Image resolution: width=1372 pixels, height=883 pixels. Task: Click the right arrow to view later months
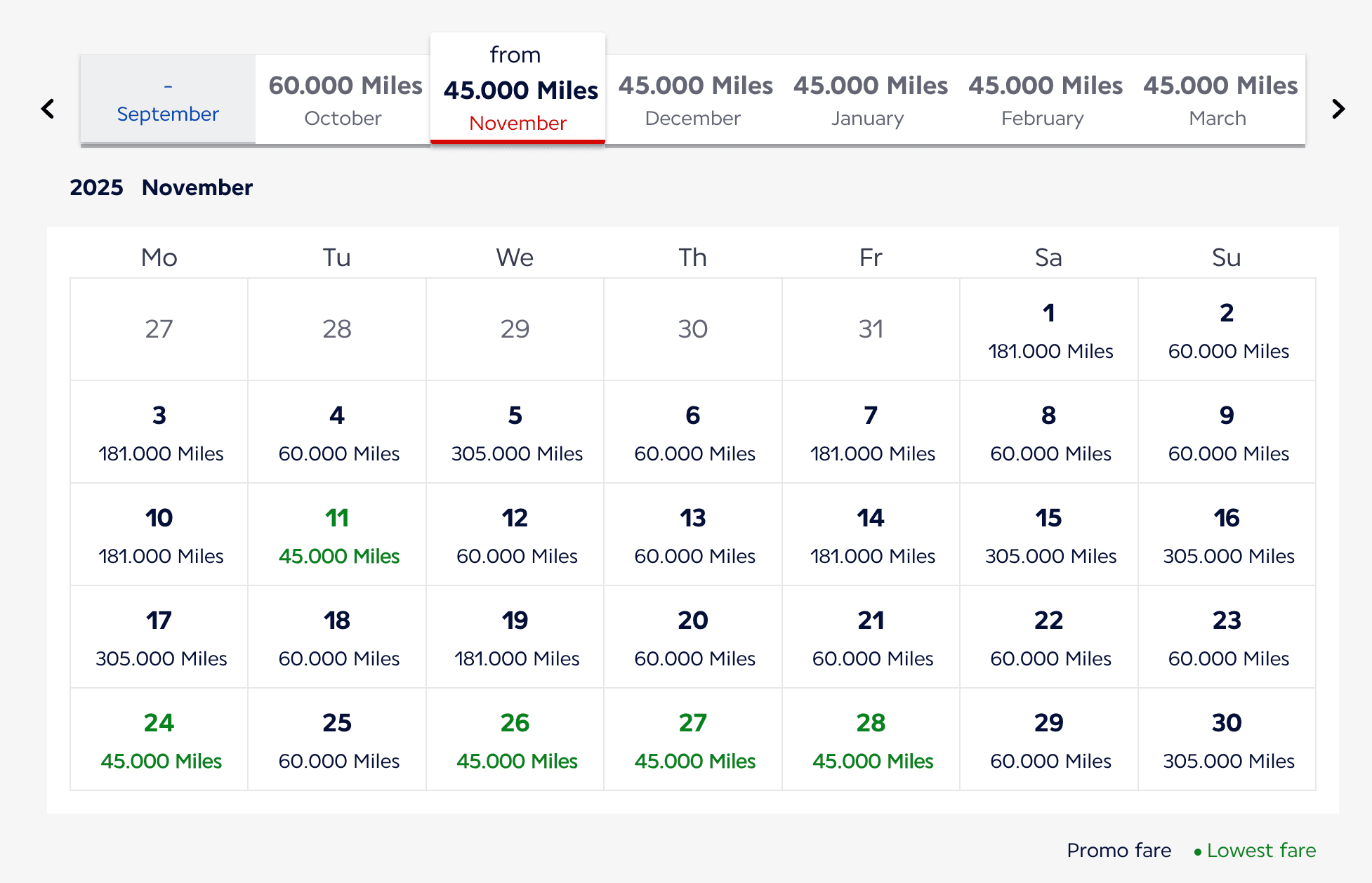[1338, 109]
